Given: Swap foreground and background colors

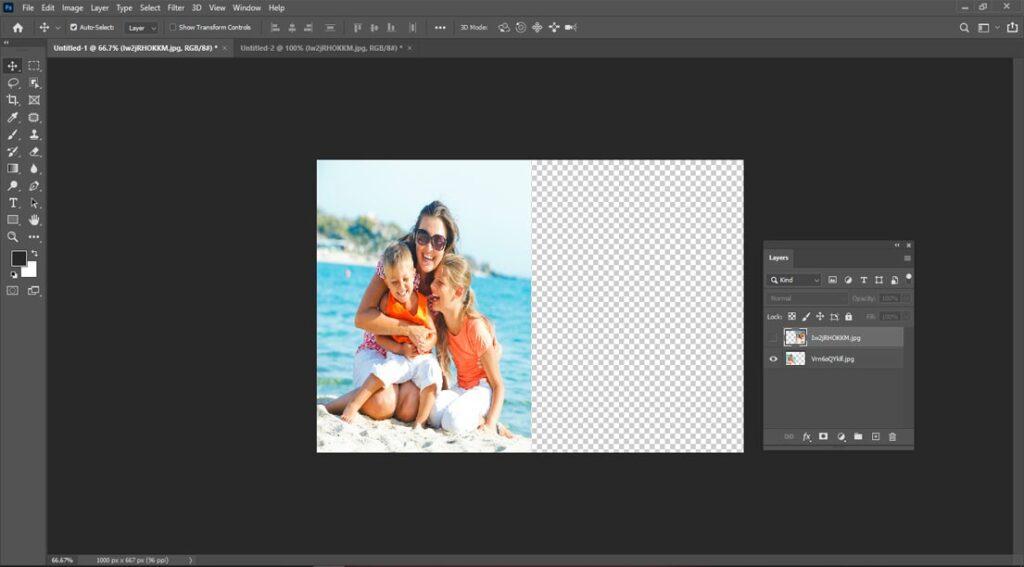Looking at the screenshot, I should [34, 253].
